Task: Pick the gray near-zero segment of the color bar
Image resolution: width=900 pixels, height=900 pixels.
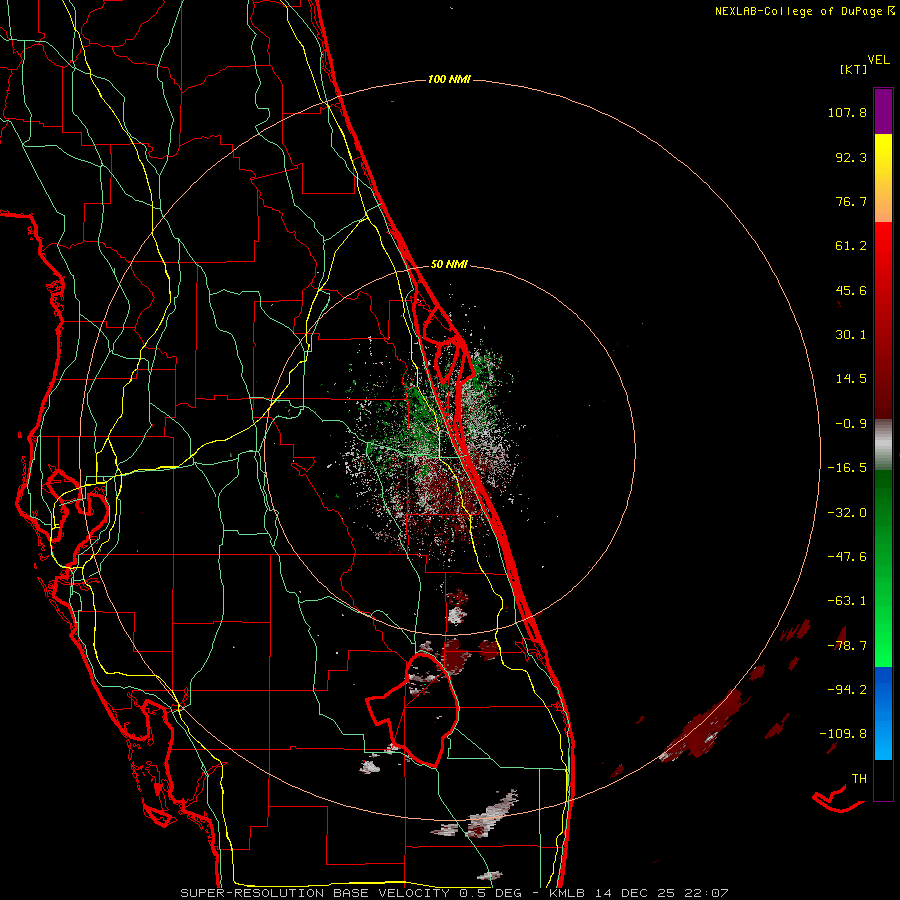Action: coord(883,445)
